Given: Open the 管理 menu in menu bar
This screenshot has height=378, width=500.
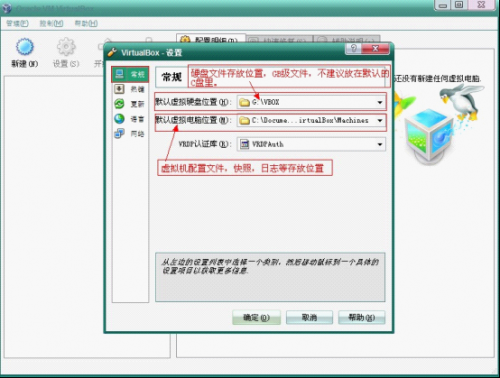Looking at the screenshot, I should (17, 23).
